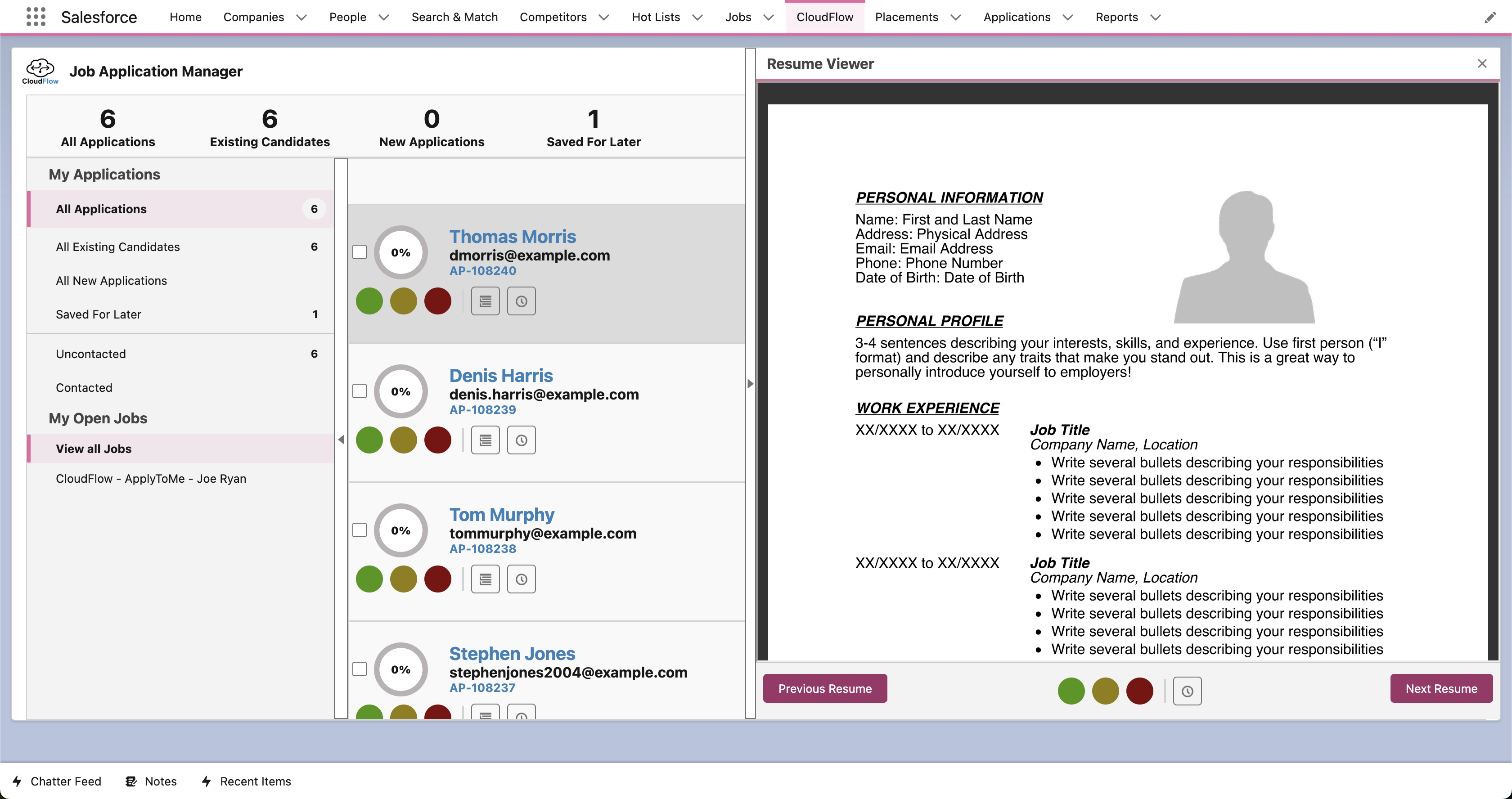Open notes list icon for Thomas Morris
The image size is (1512, 799).
tap(485, 301)
